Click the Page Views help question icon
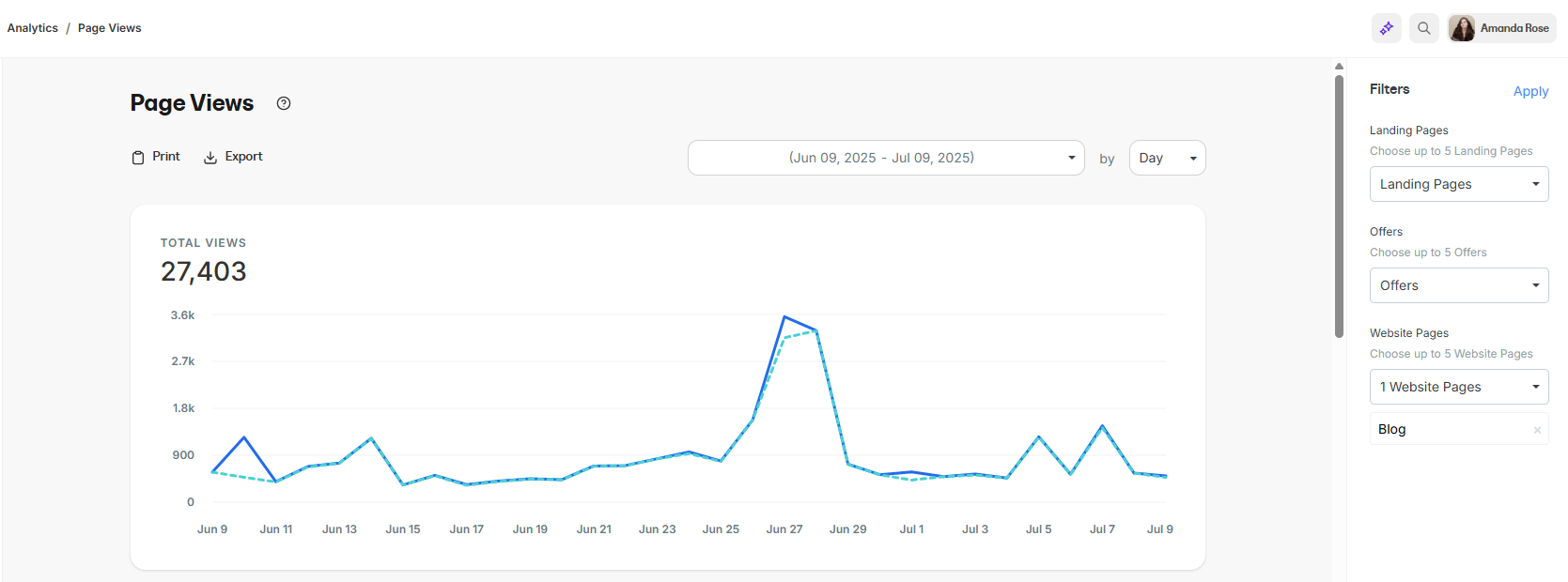Screen dimensions: 1568x582 [284, 103]
